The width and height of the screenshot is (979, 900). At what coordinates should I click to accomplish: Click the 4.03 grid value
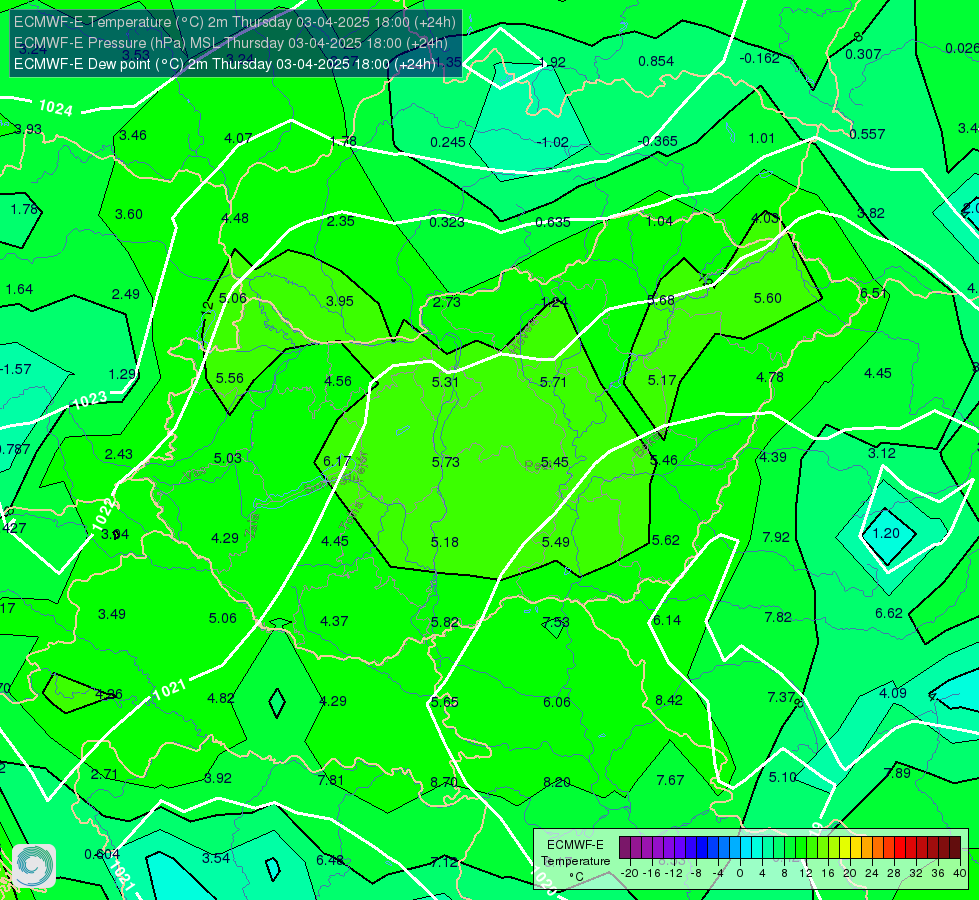[x=765, y=218]
